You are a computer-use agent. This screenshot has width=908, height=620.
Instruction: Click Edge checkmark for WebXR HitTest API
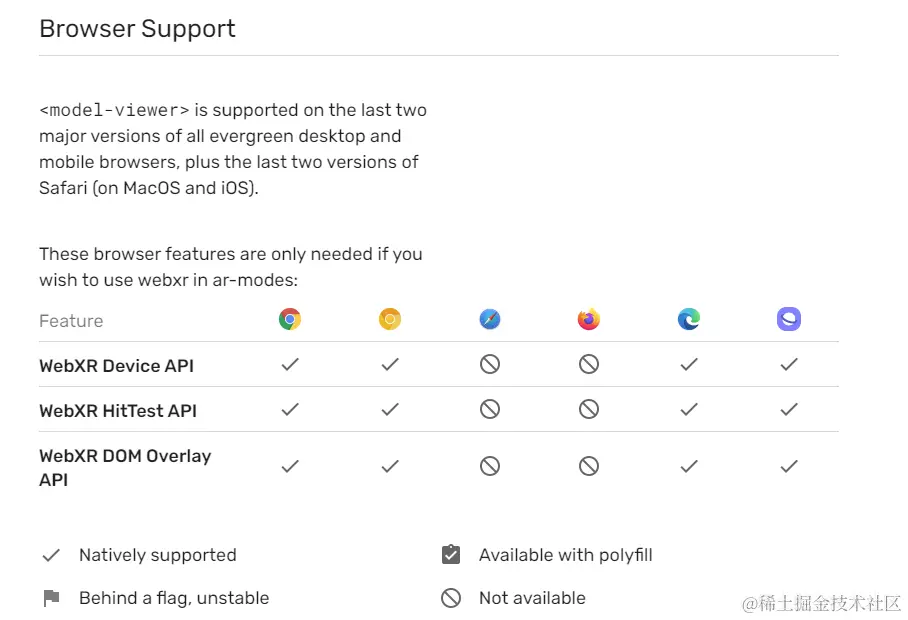coord(689,409)
